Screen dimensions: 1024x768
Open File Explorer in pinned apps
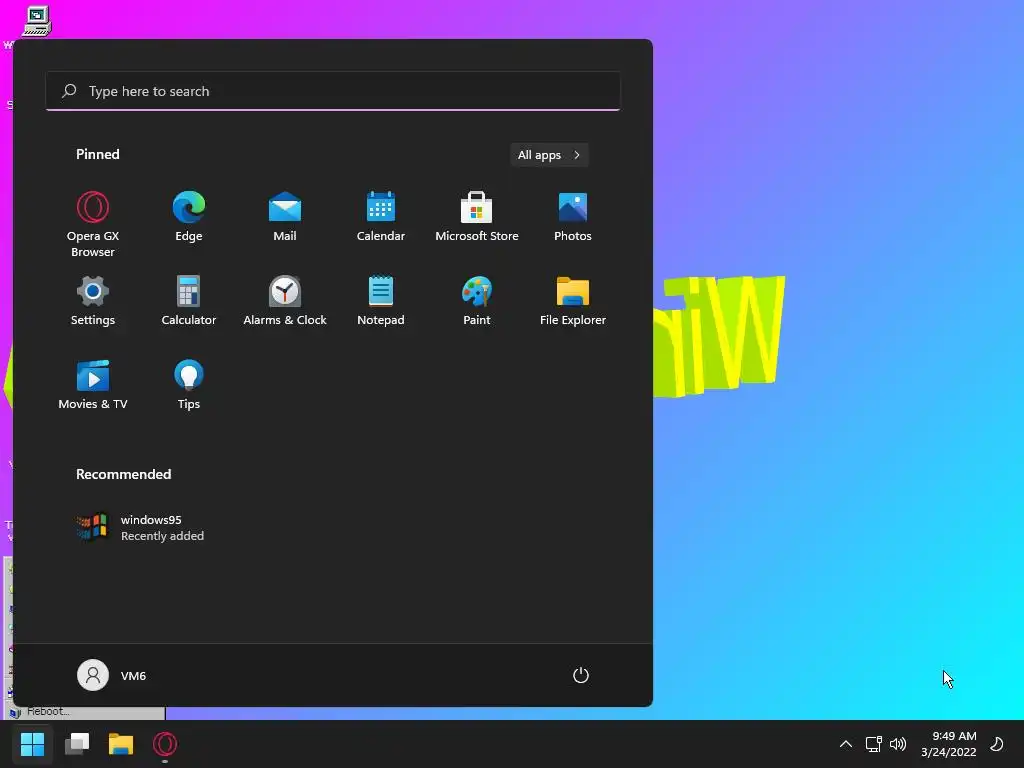[x=573, y=300]
